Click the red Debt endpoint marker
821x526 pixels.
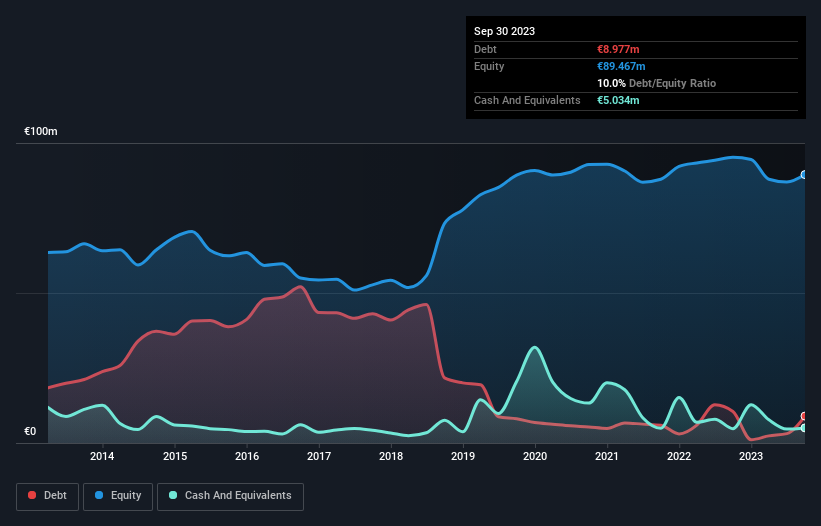pyautogui.click(x=804, y=416)
